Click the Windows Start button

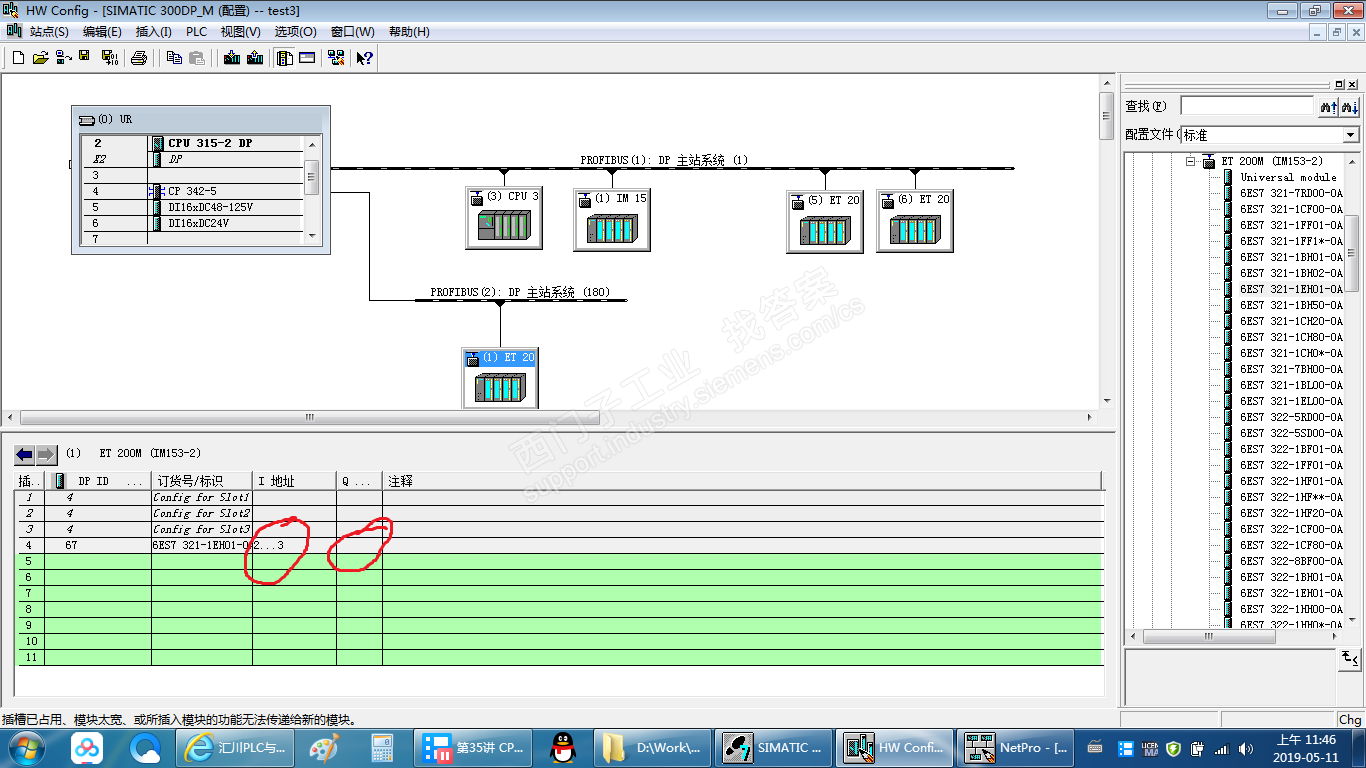(25, 747)
